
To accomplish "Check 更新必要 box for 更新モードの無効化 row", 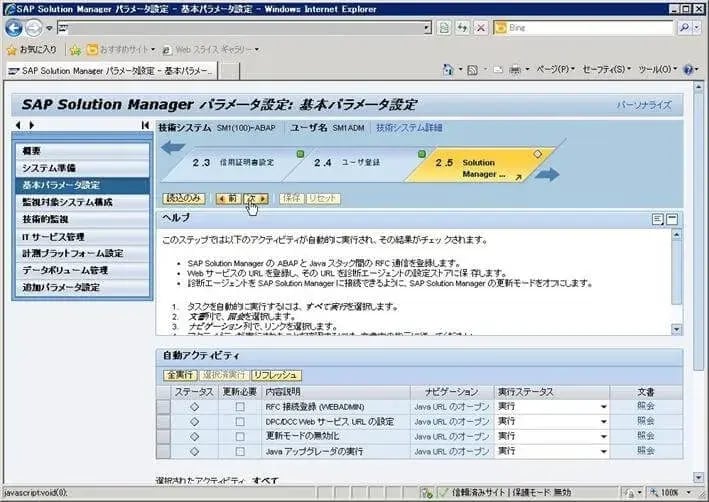I will [240, 436].
